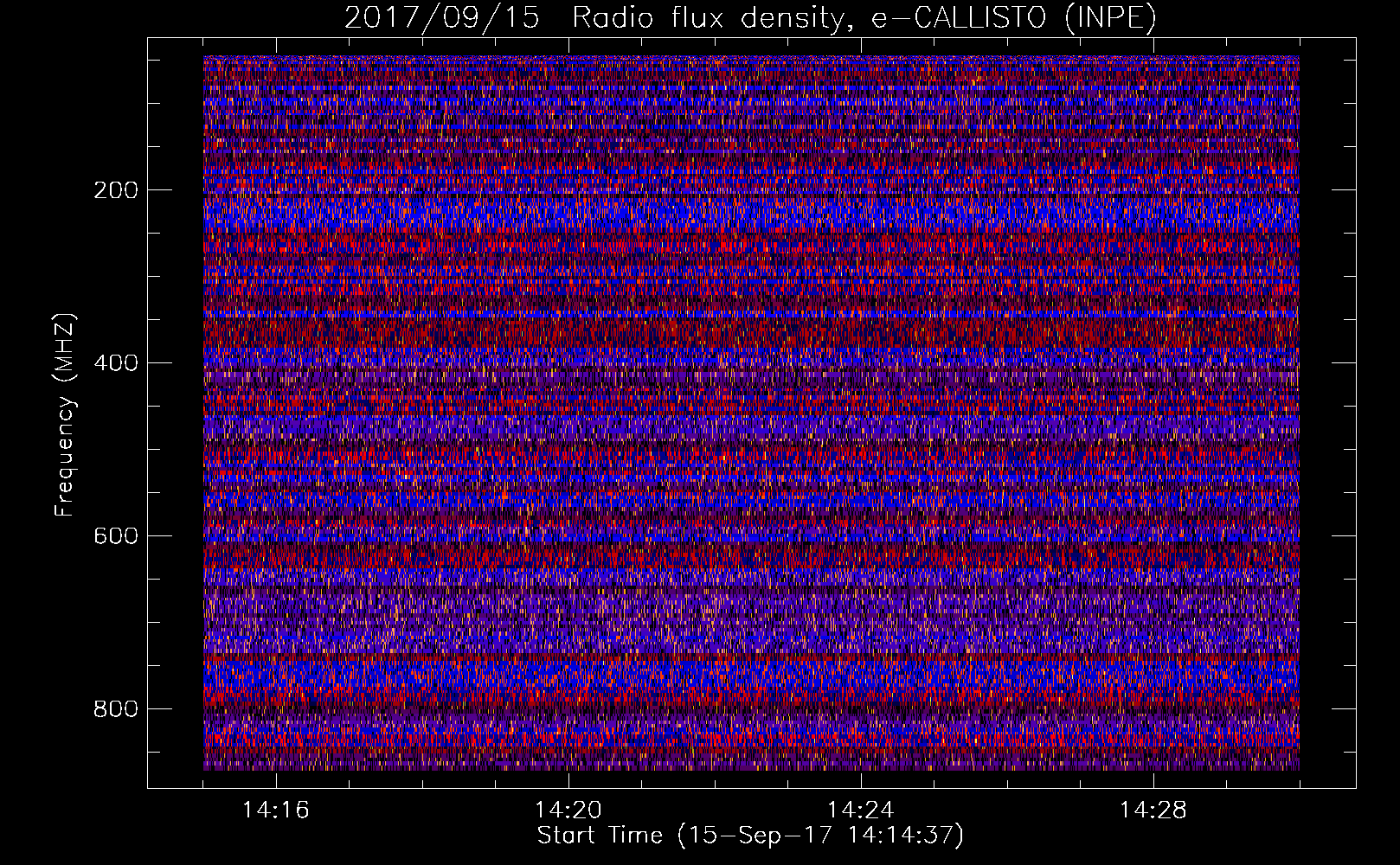
Task: Click the 14:28 time tick label
Action: point(1153,811)
